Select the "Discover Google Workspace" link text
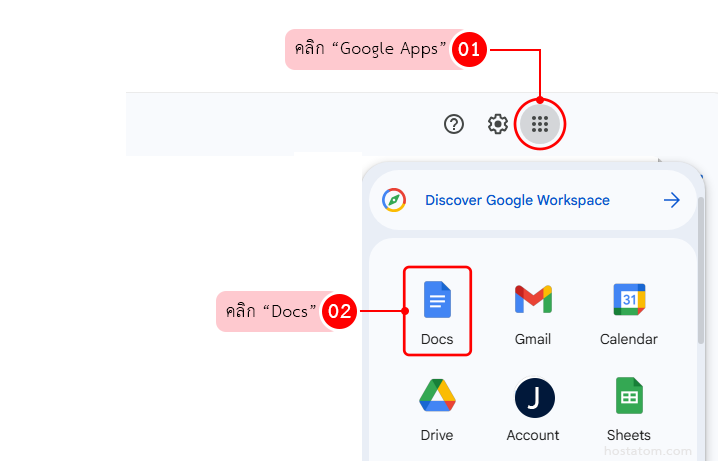The image size is (720, 461). pyautogui.click(x=517, y=200)
